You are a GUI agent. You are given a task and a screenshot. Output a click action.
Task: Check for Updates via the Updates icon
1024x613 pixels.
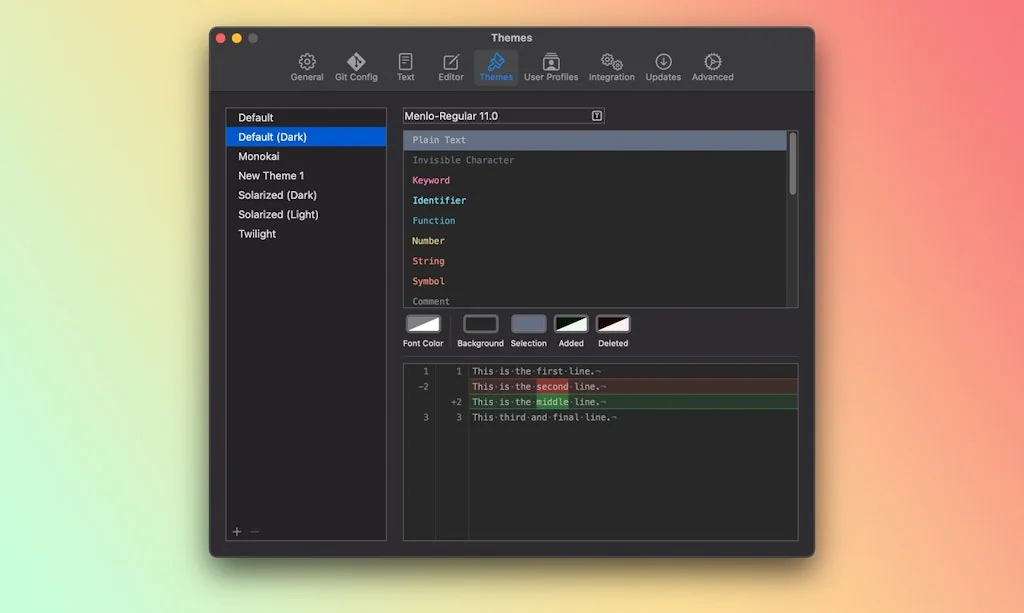[663, 65]
